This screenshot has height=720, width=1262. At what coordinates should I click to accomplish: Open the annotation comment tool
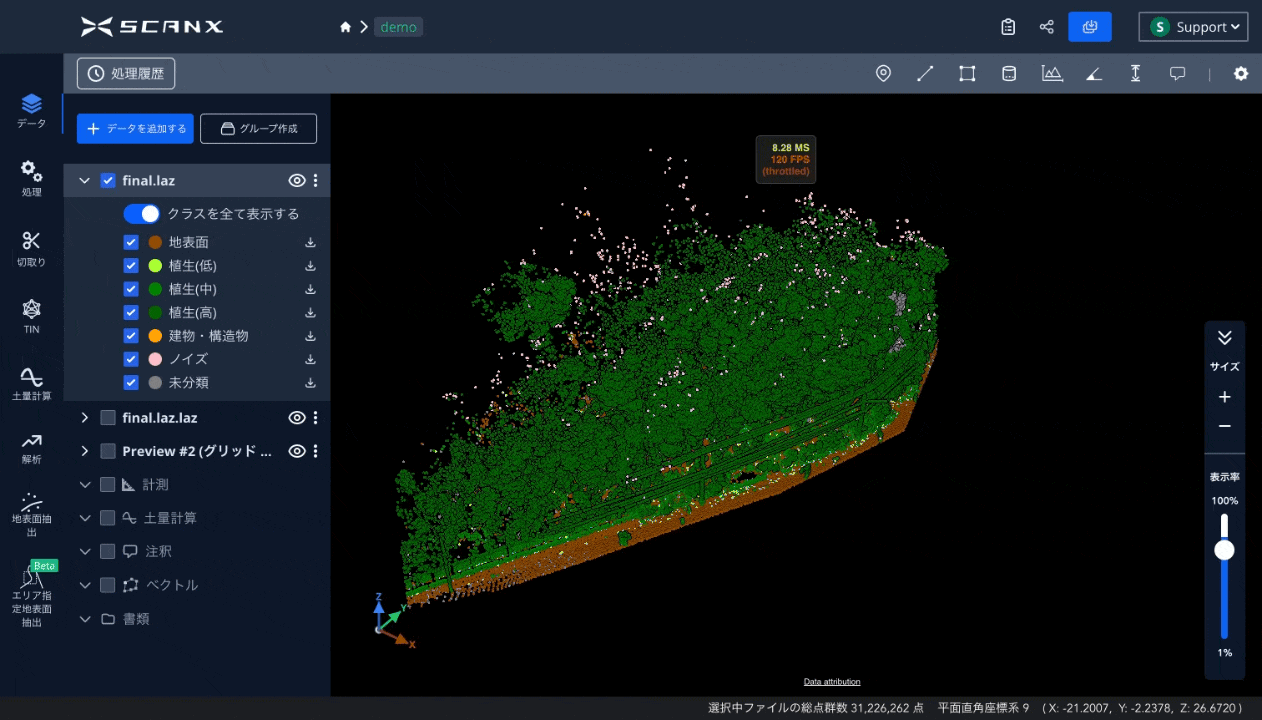(1177, 74)
